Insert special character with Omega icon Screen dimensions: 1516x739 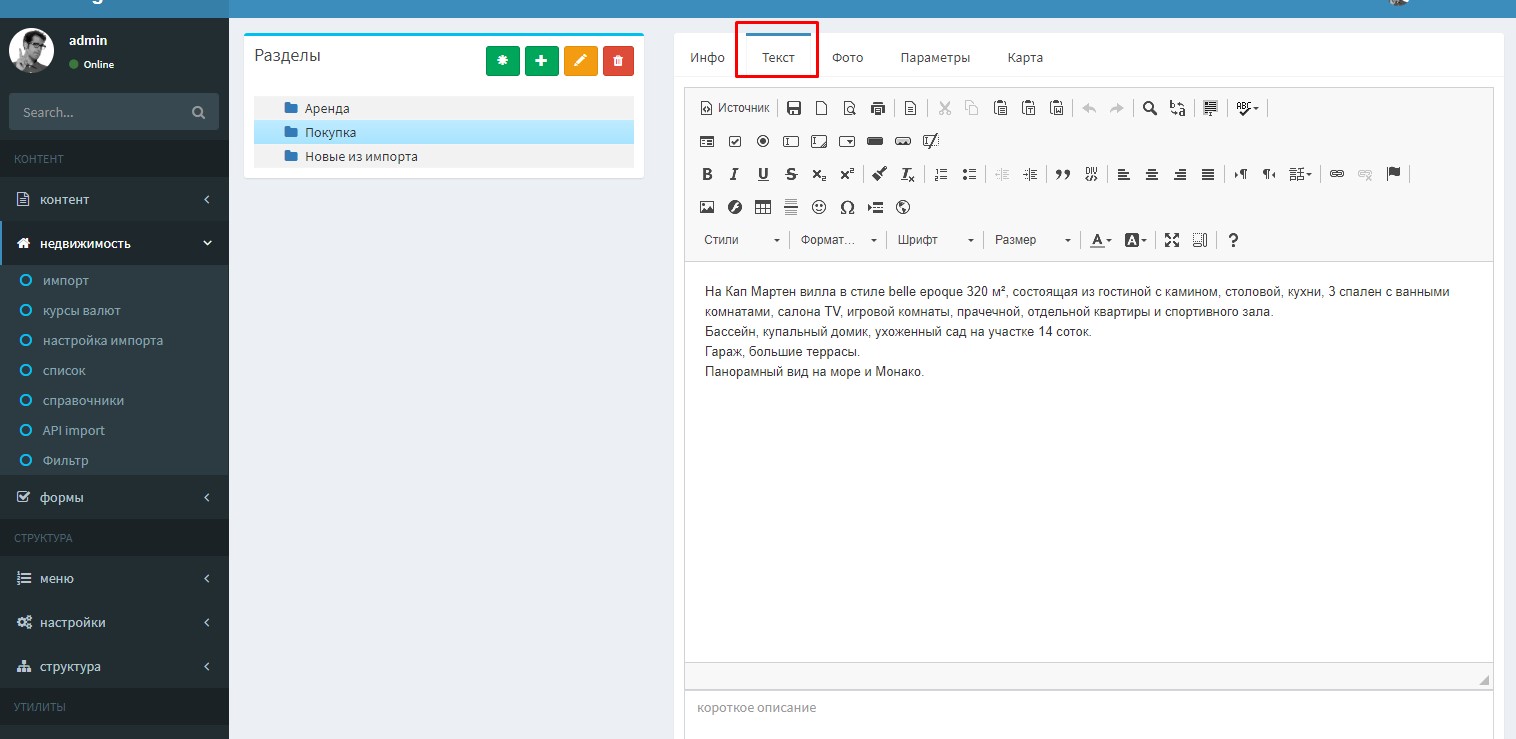coord(847,207)
